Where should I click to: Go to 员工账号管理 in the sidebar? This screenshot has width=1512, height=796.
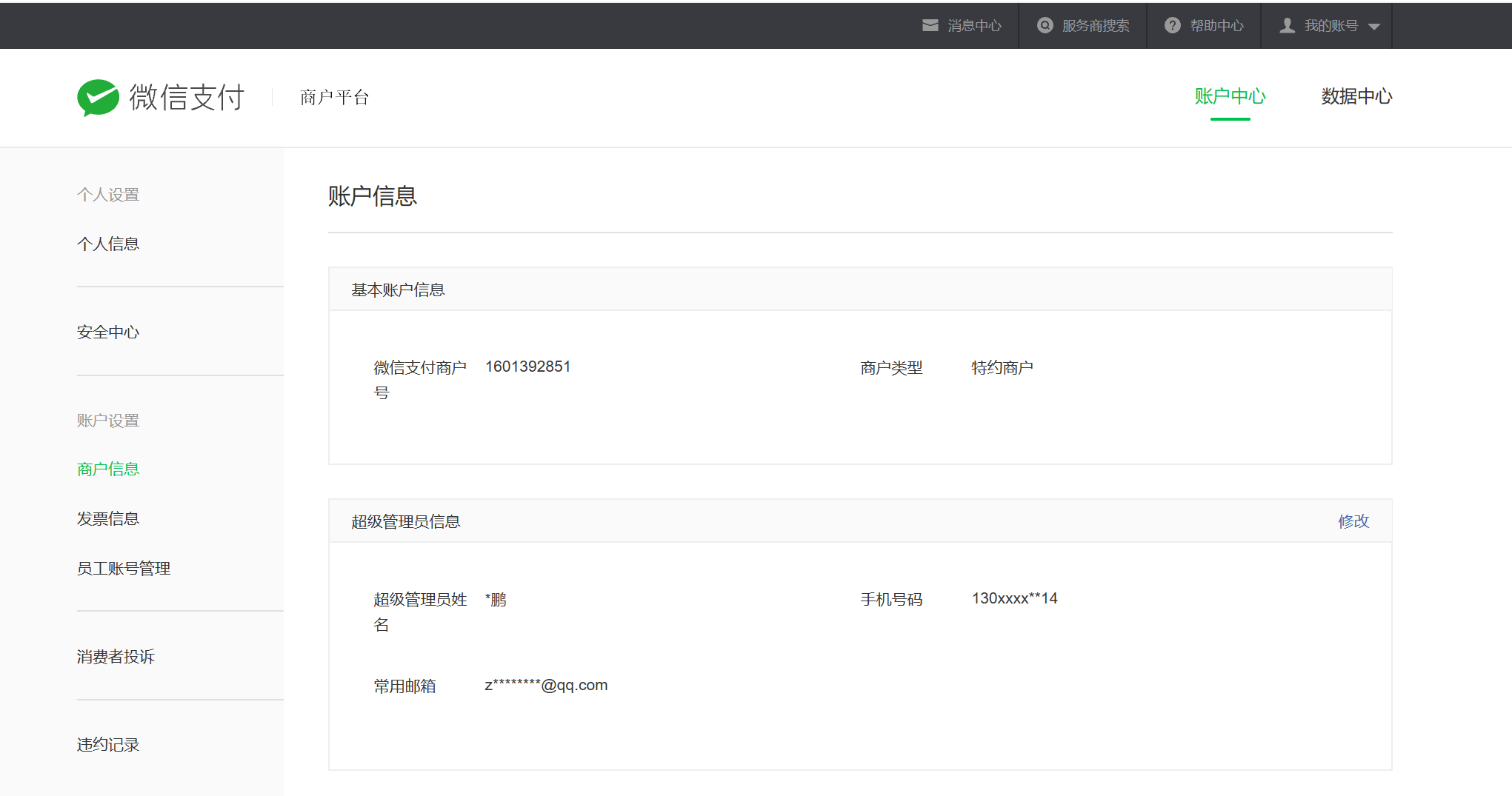(x=124, y=568)
